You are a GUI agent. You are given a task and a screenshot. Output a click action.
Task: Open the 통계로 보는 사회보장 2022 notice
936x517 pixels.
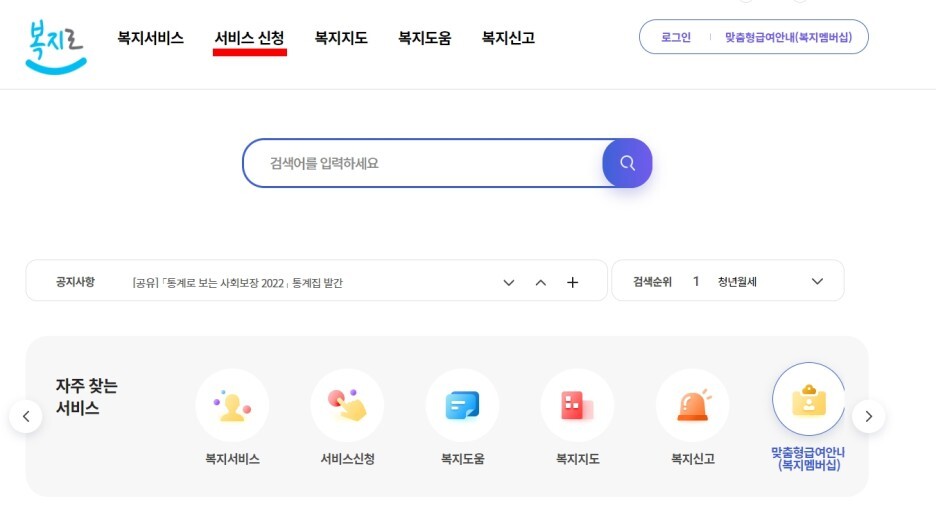coord(238,283)
